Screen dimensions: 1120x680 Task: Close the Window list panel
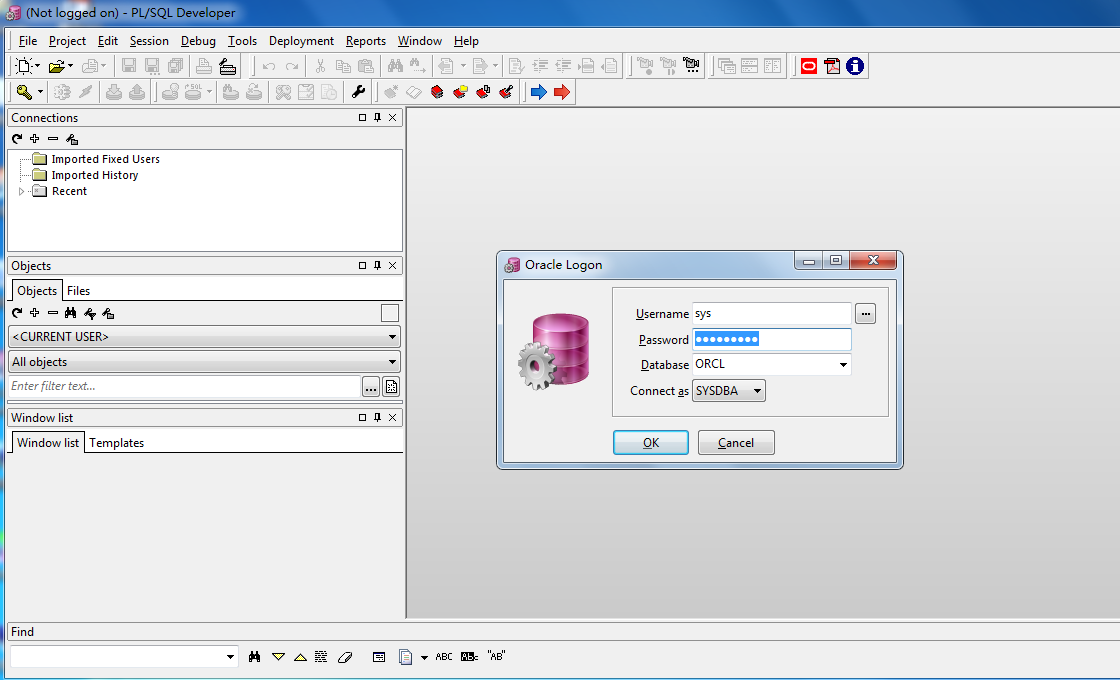pyautogui.click(x=392, y=417)
